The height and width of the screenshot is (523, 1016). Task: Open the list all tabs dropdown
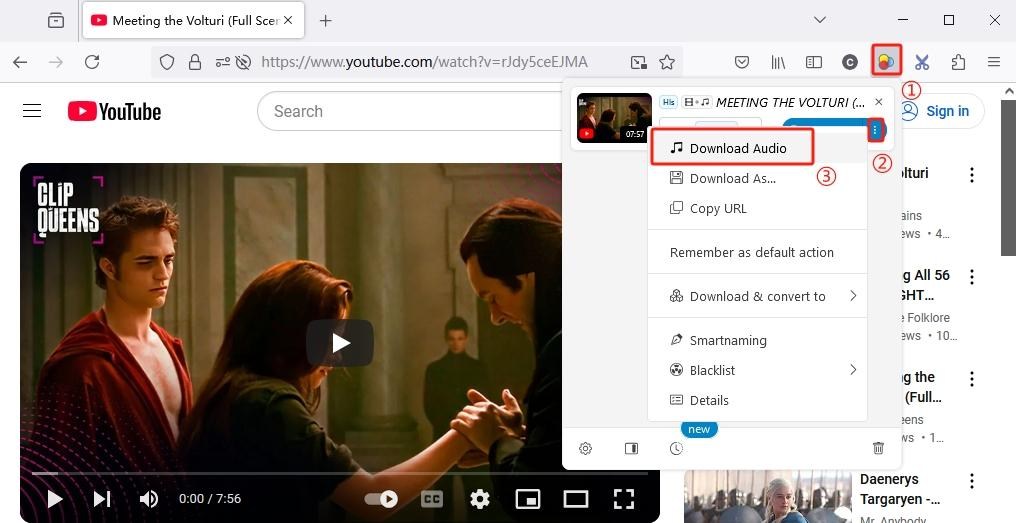(820, 20)
